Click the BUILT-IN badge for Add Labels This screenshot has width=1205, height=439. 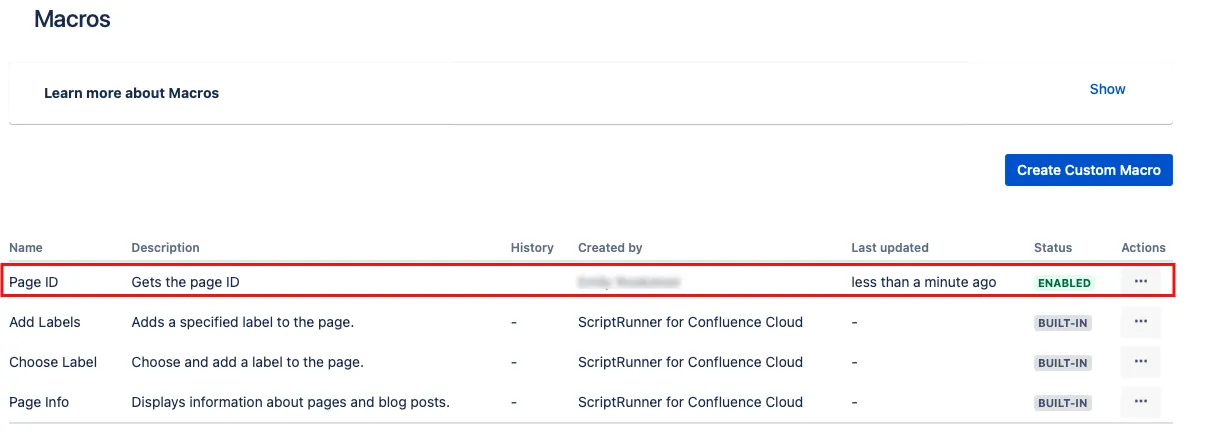[x=1063, y=323]
